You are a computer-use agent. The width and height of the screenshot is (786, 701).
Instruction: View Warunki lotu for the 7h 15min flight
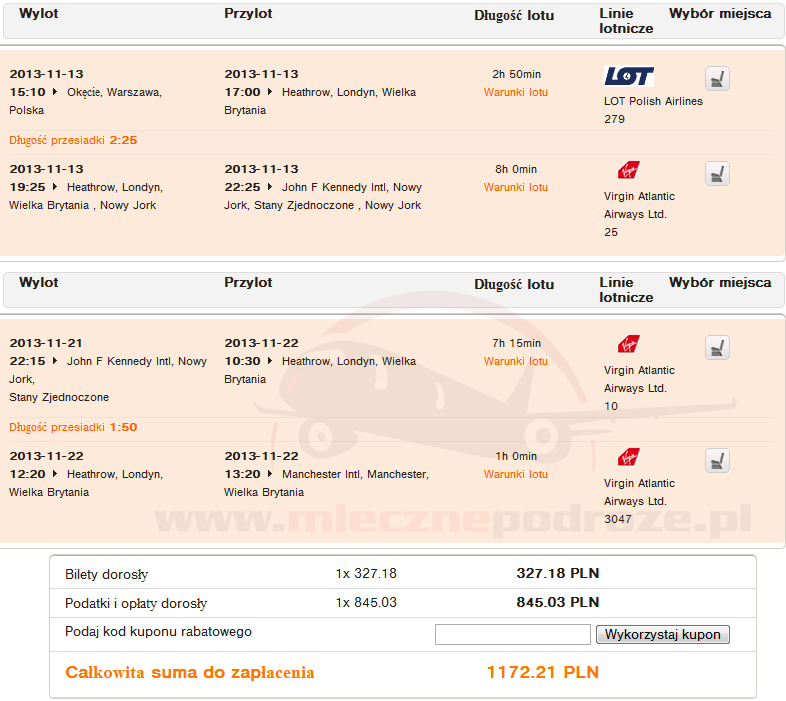click(515, 361)
